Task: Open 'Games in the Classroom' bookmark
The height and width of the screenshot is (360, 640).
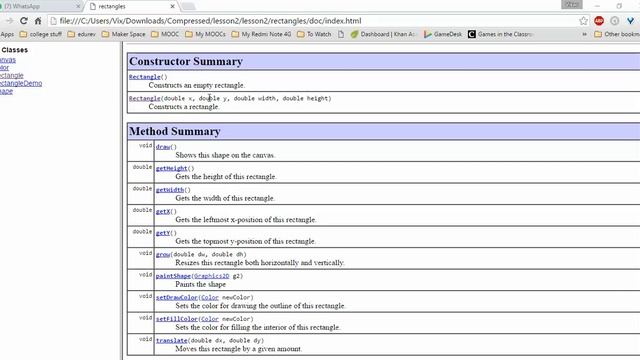Action: coord(500,34)
